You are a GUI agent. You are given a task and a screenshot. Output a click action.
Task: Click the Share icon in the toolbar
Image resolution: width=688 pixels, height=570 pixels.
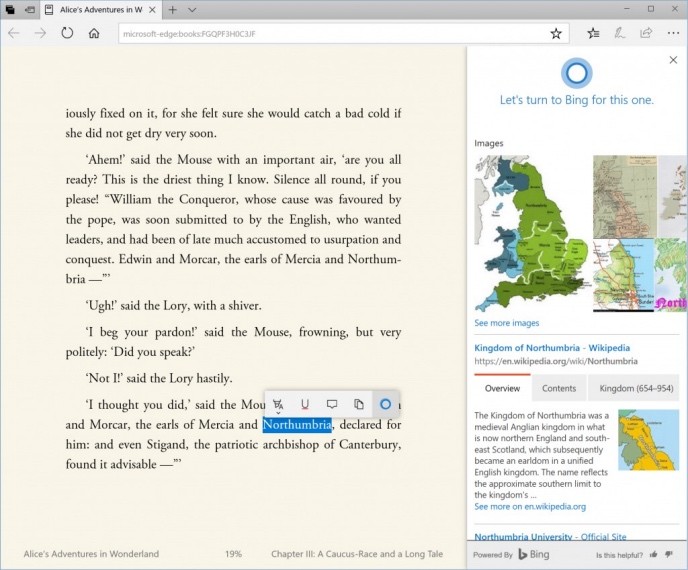pyautogui.click(x=646, y=33)
